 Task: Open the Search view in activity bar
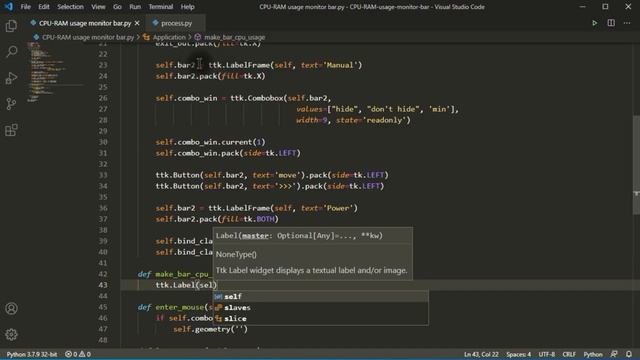tap(11, 52)
